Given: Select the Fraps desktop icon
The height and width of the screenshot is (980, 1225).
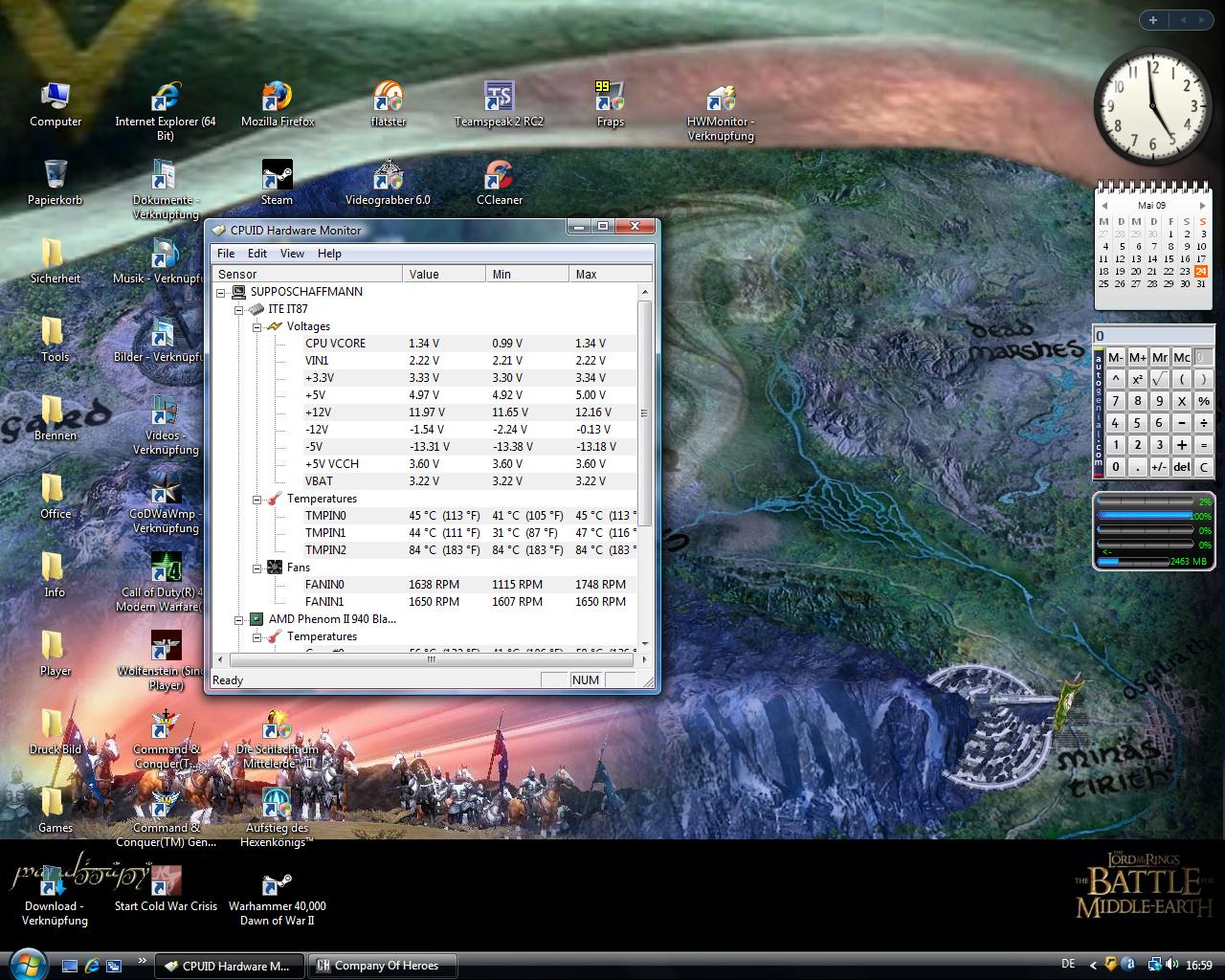Looking at the screenshot, I should click(610, 105).
